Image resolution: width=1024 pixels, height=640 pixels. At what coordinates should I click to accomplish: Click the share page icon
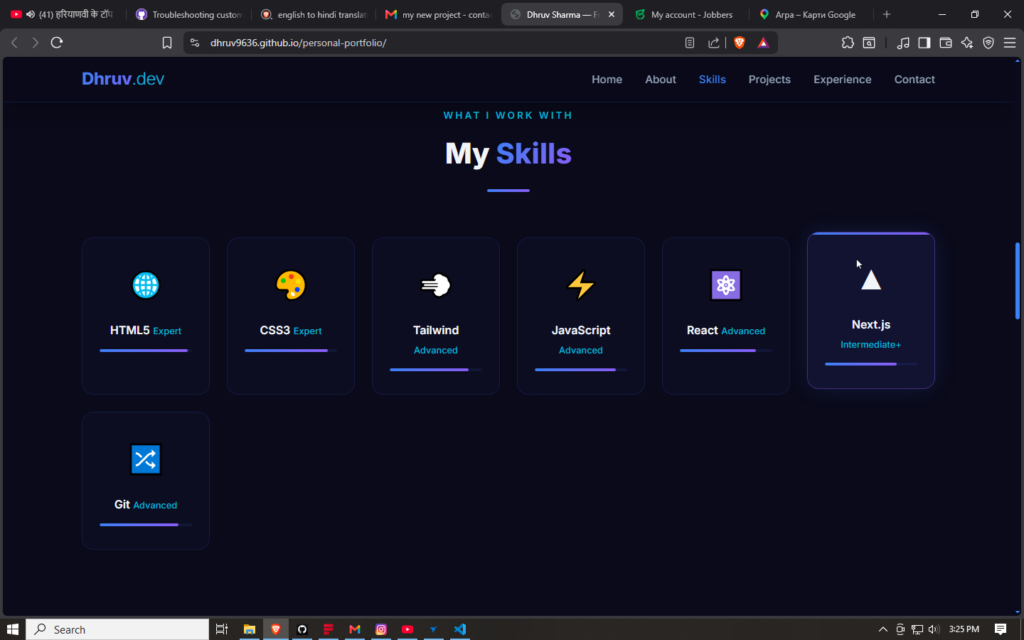click(x=714, y=42)
